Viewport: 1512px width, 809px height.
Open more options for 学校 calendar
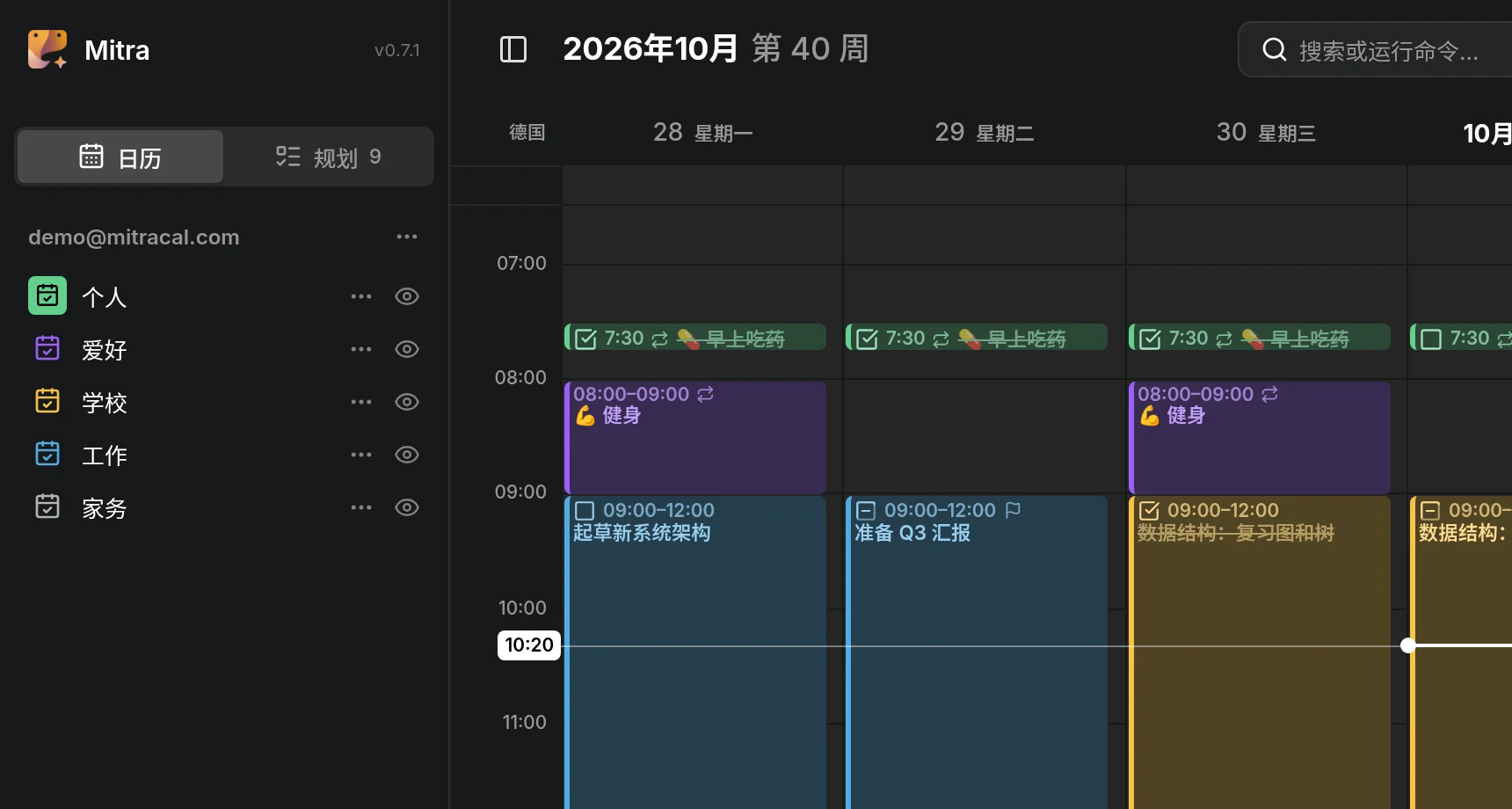pos(361,402)
